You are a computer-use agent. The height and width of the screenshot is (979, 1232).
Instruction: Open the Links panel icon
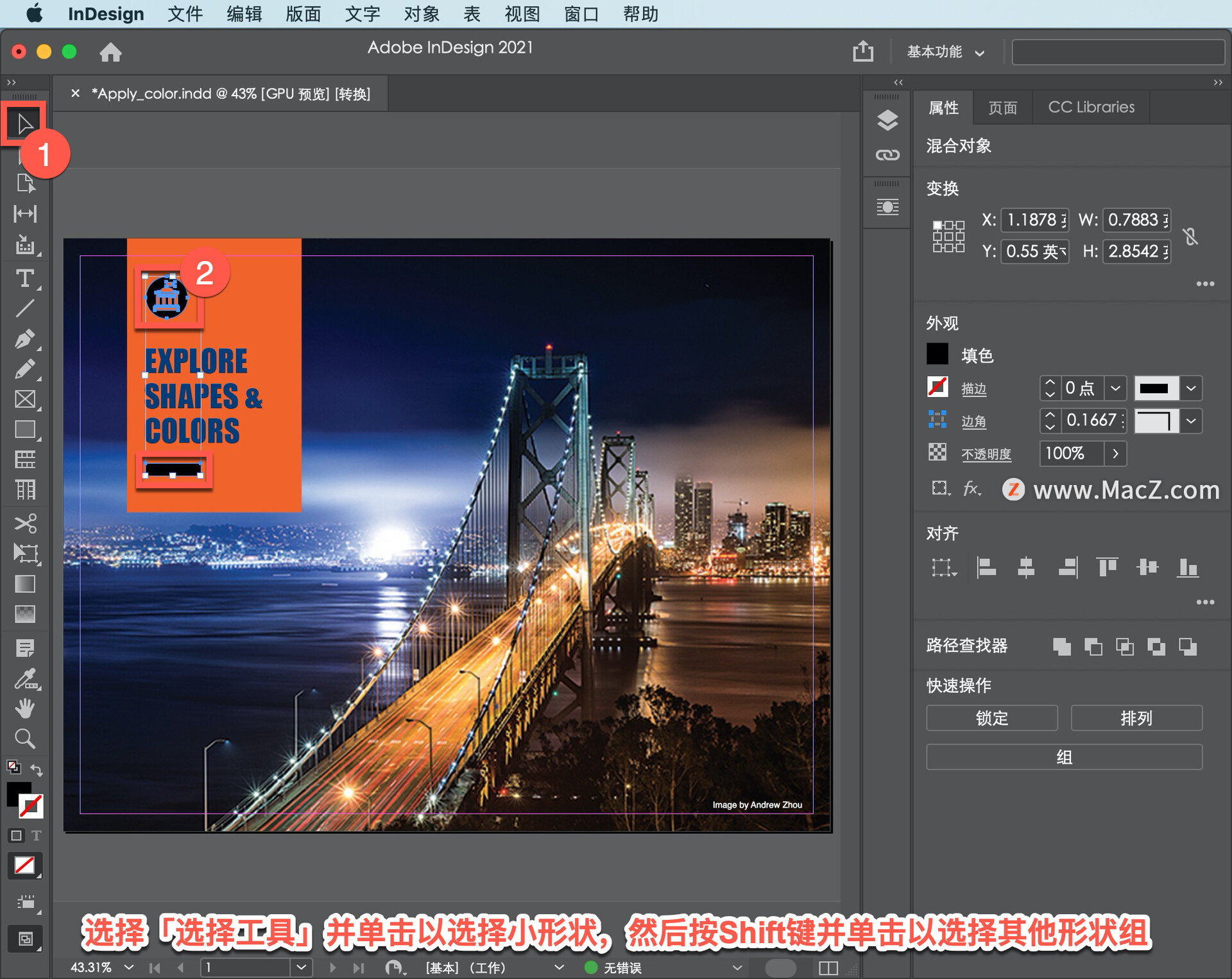[x=887, y=155]
